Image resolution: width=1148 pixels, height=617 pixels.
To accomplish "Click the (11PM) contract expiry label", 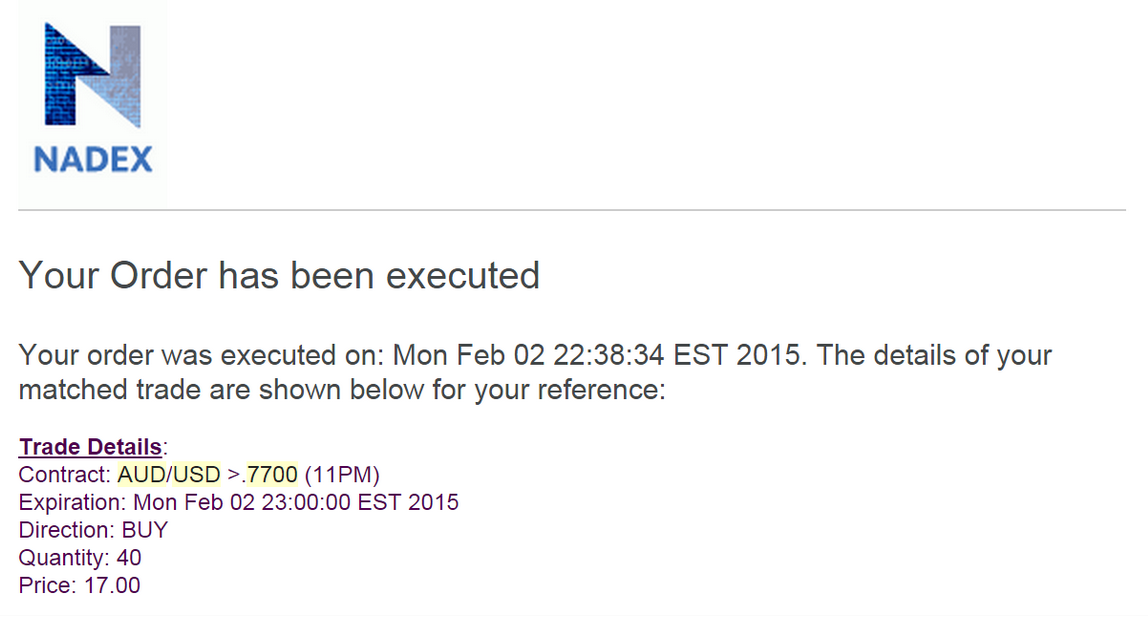I will 342,474.
